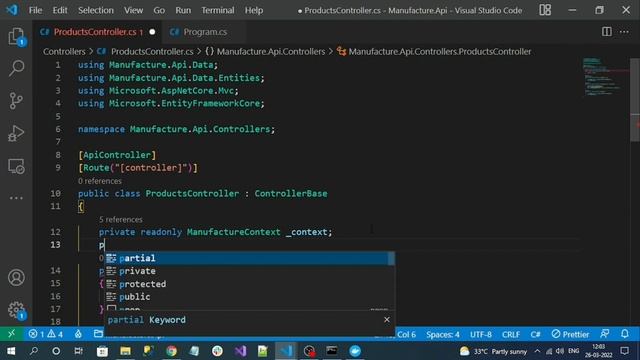Open Chrome from the taskbar
Viewport: 640px width, 360px height.
[171, 351]
